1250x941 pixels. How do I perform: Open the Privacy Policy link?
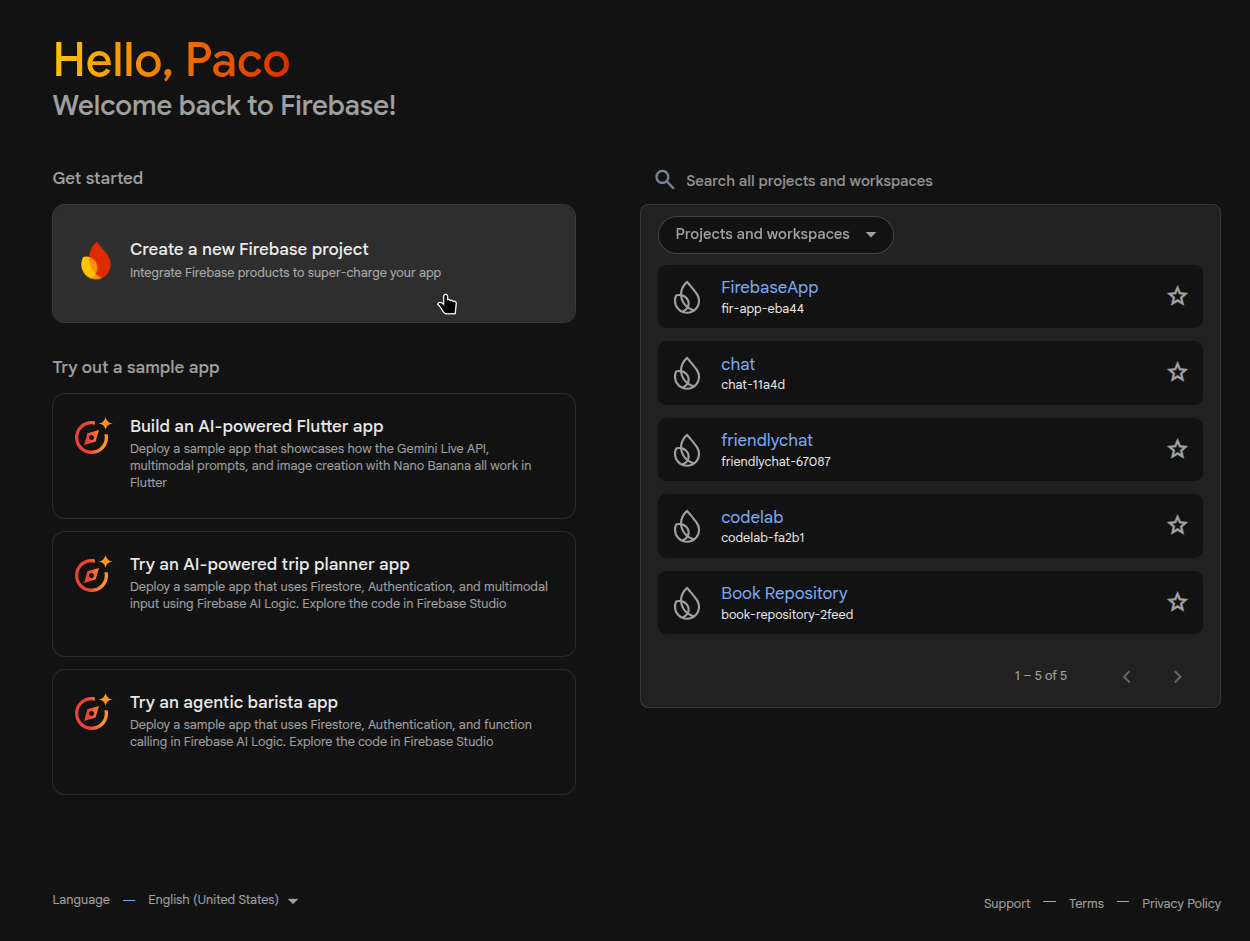point(1181,903)
